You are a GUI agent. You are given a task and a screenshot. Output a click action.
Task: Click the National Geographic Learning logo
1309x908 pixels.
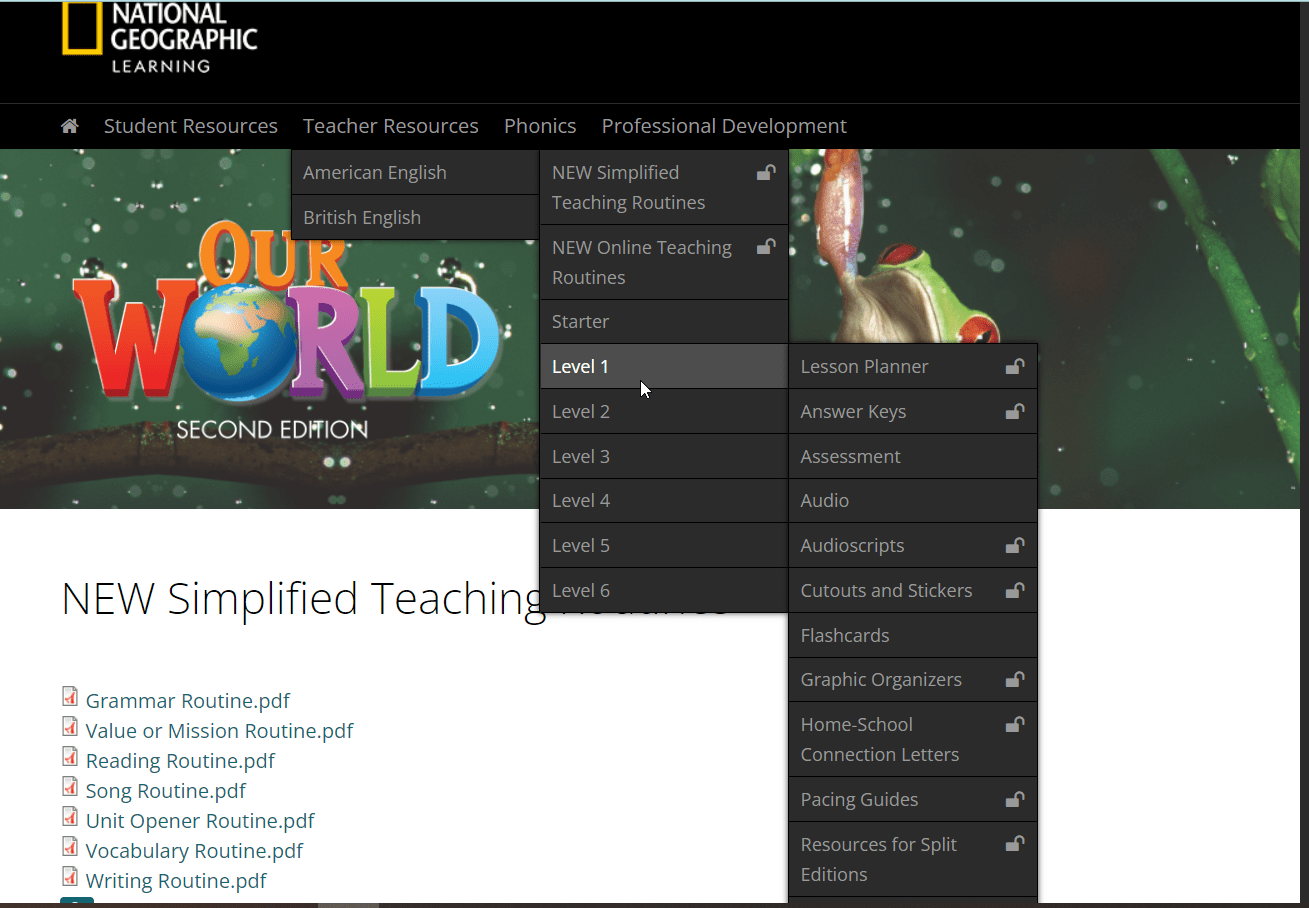tap(160, 36)
